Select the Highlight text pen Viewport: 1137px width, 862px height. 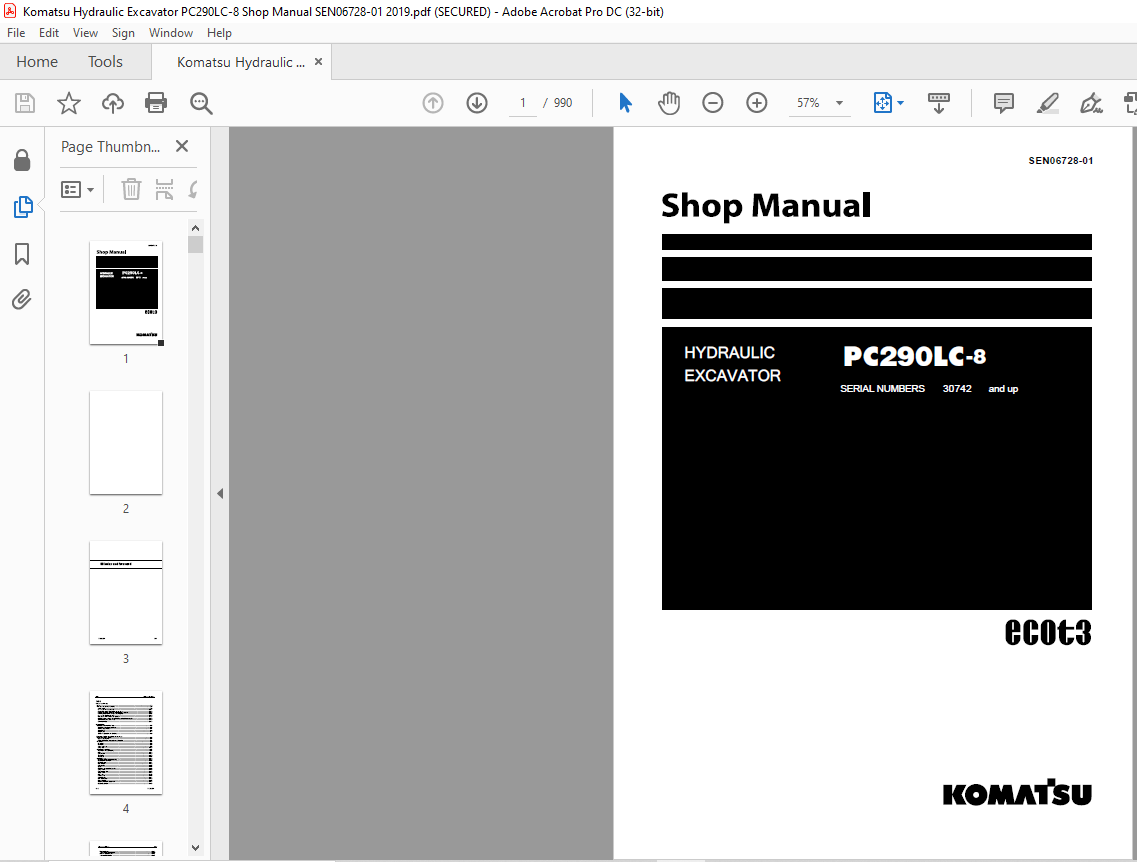1047,103
